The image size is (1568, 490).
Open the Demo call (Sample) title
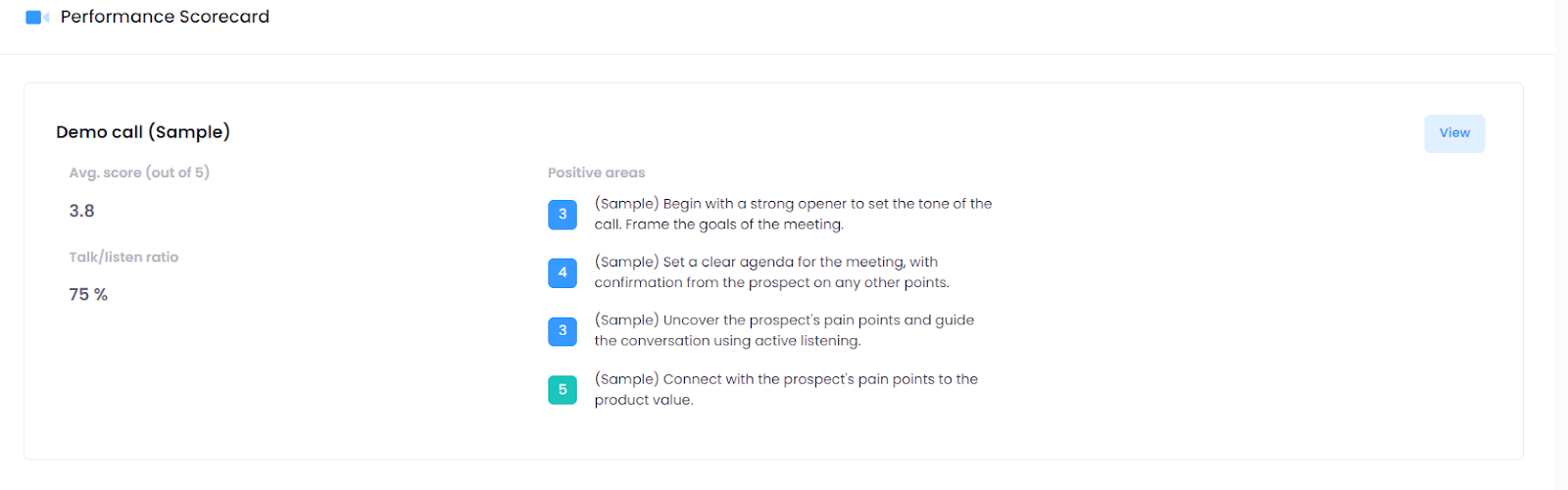(x=143, y=132)
